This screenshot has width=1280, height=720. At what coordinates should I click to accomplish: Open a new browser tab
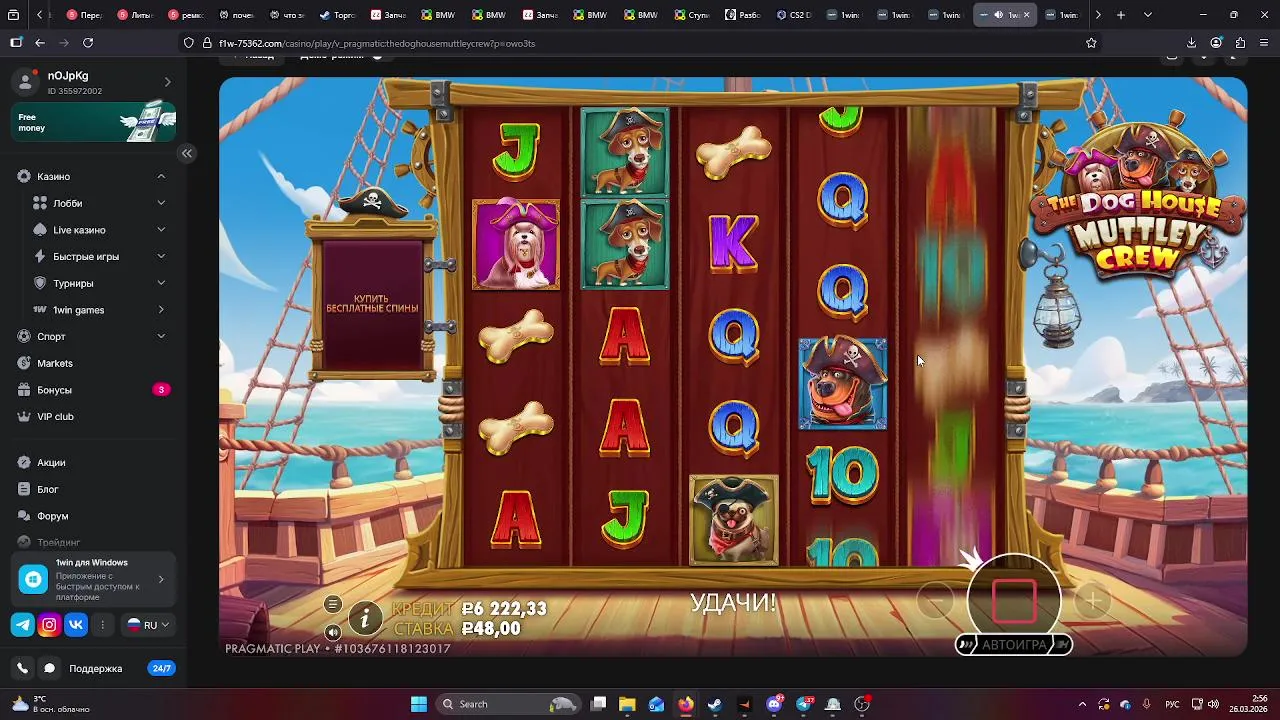point(1121,15)
